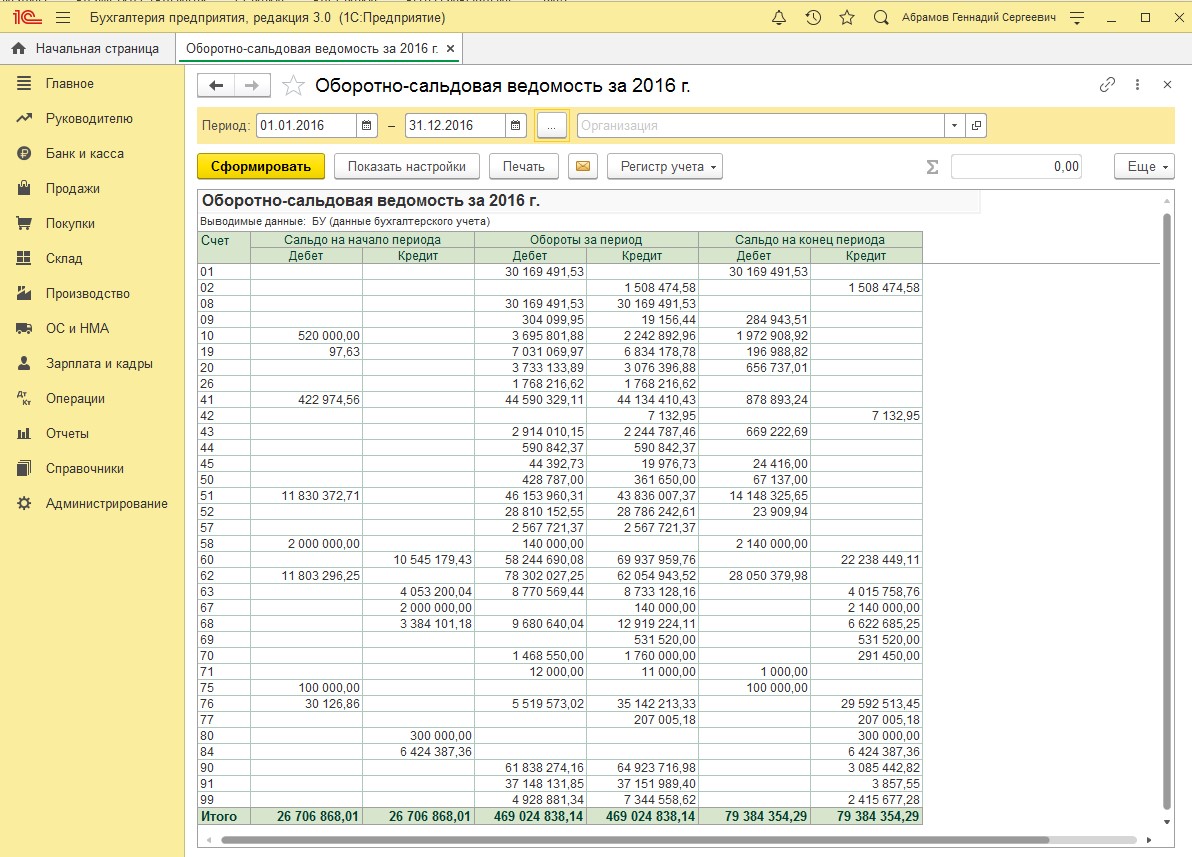Screen dimensions: 1192x857
Task: Click the notifications bell icon
Action: pyautogui.click(x=780, y=18)
